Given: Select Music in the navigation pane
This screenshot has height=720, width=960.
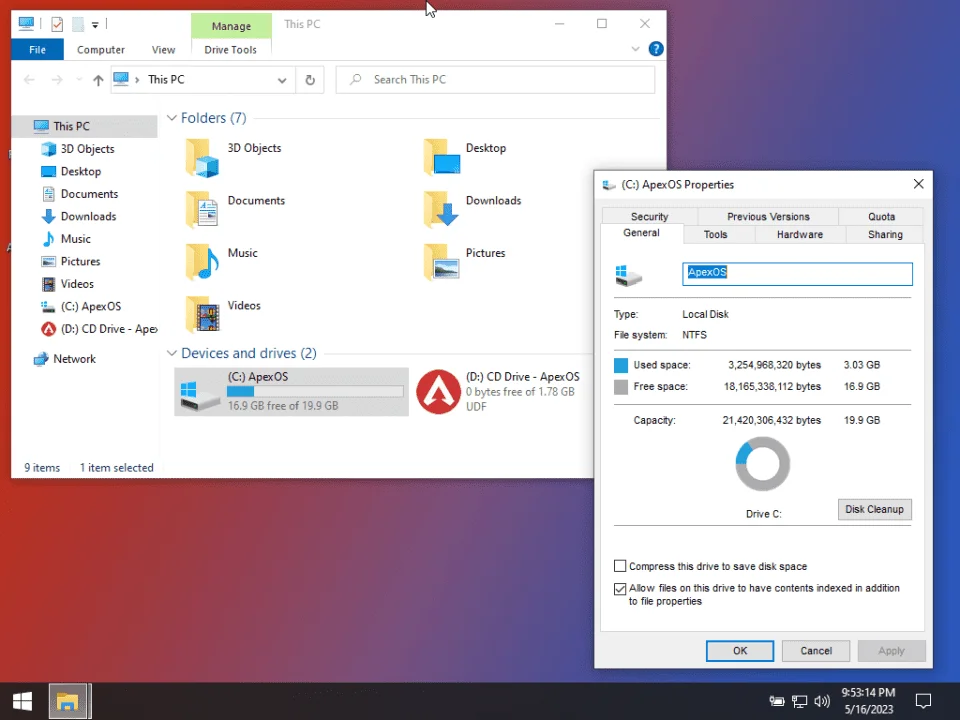Looking at the screenshot, I should (x=75, y=239).
